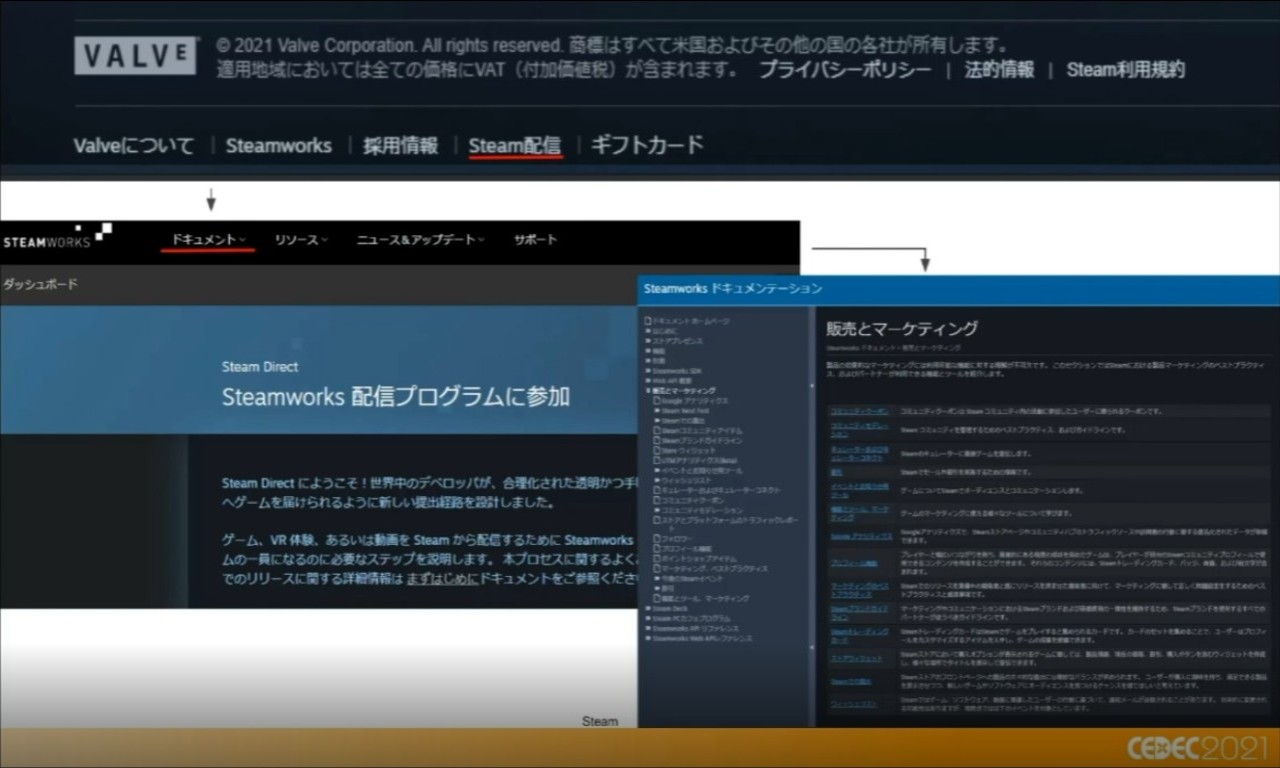
Task: Click the Valve logo in the footer
Action: (x=135, y=55)
